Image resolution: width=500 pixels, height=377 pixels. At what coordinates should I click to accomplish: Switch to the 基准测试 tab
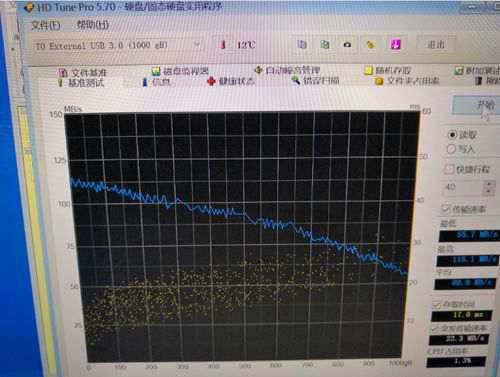(x=81, y=83)
